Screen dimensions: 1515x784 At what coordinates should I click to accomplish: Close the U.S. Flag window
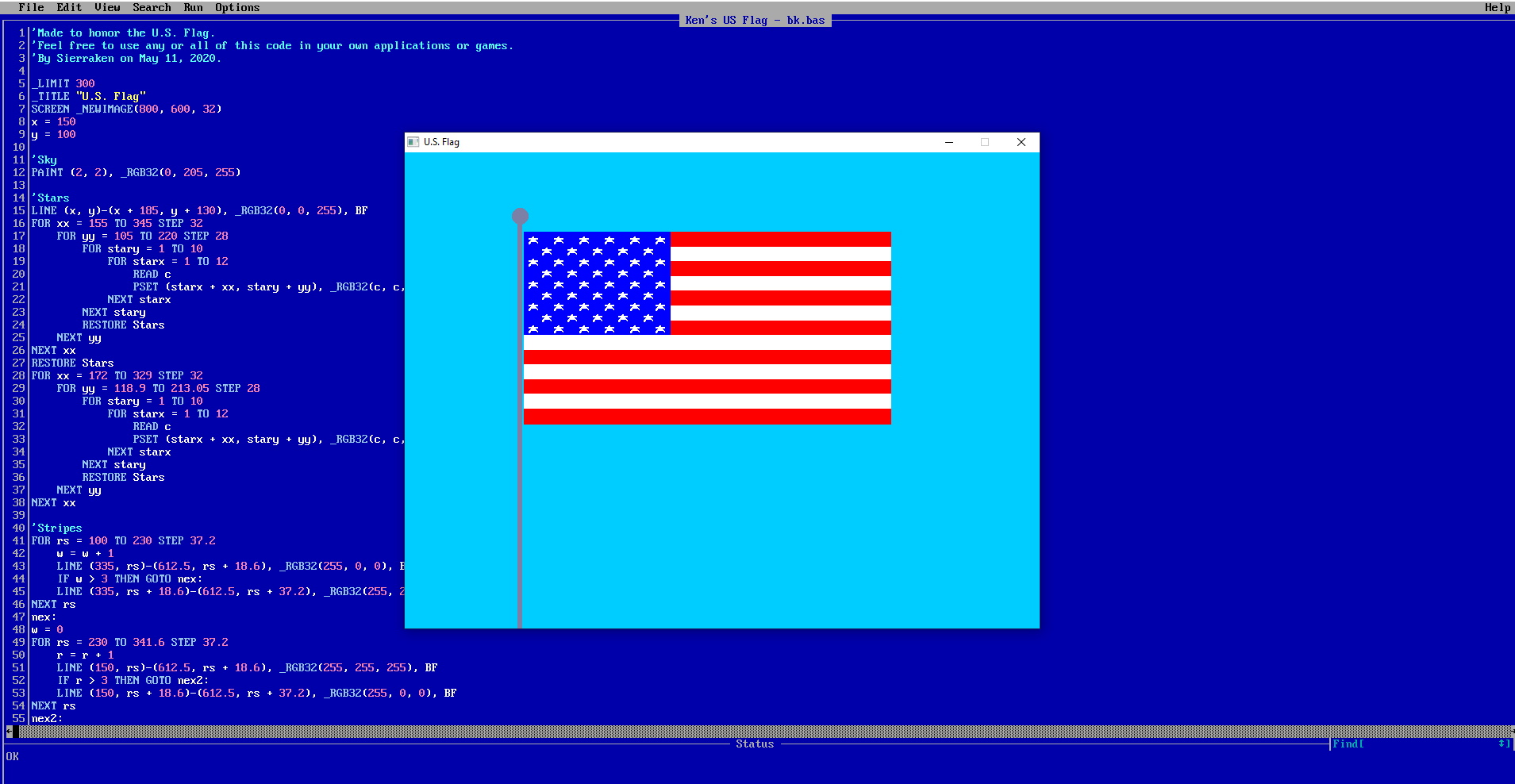coord(1021,142)
